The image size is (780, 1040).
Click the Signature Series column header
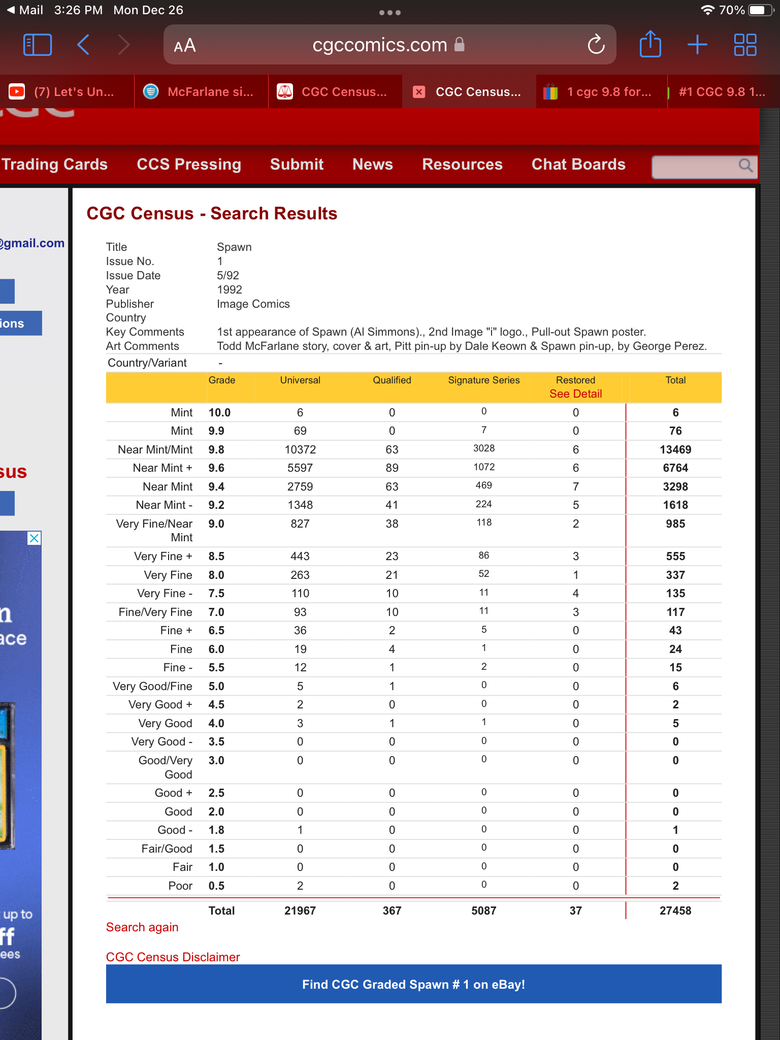pyautogui.click(x=484, y=380)
